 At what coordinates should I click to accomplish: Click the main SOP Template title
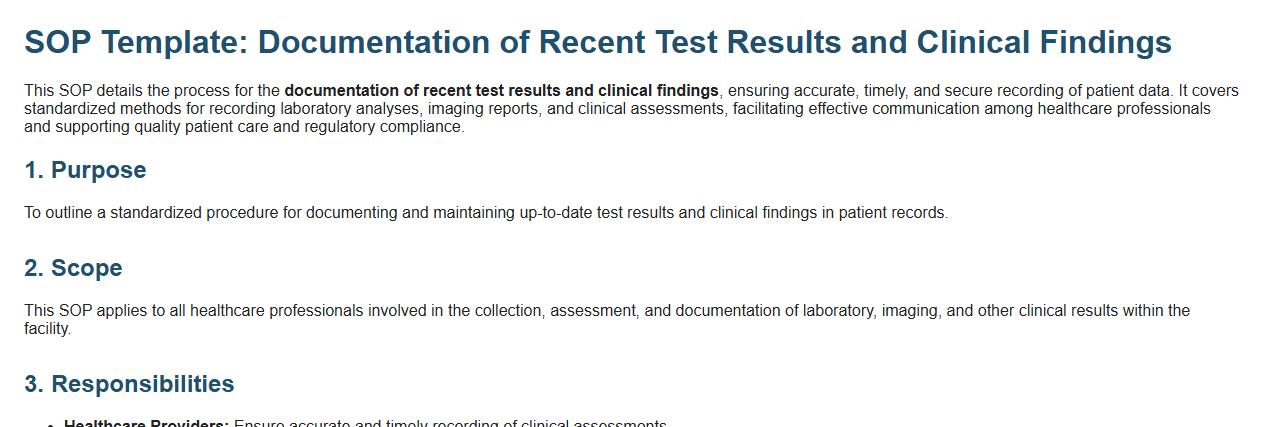coord(597,43)
